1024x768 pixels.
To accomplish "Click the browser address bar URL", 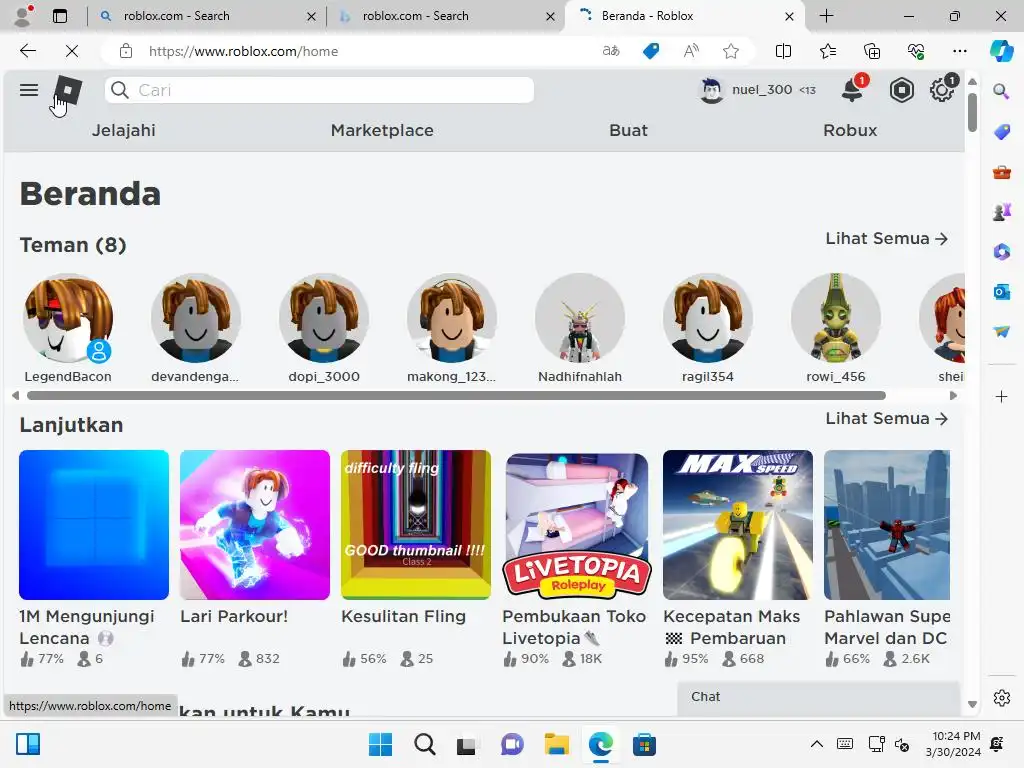I will (243, 51).
